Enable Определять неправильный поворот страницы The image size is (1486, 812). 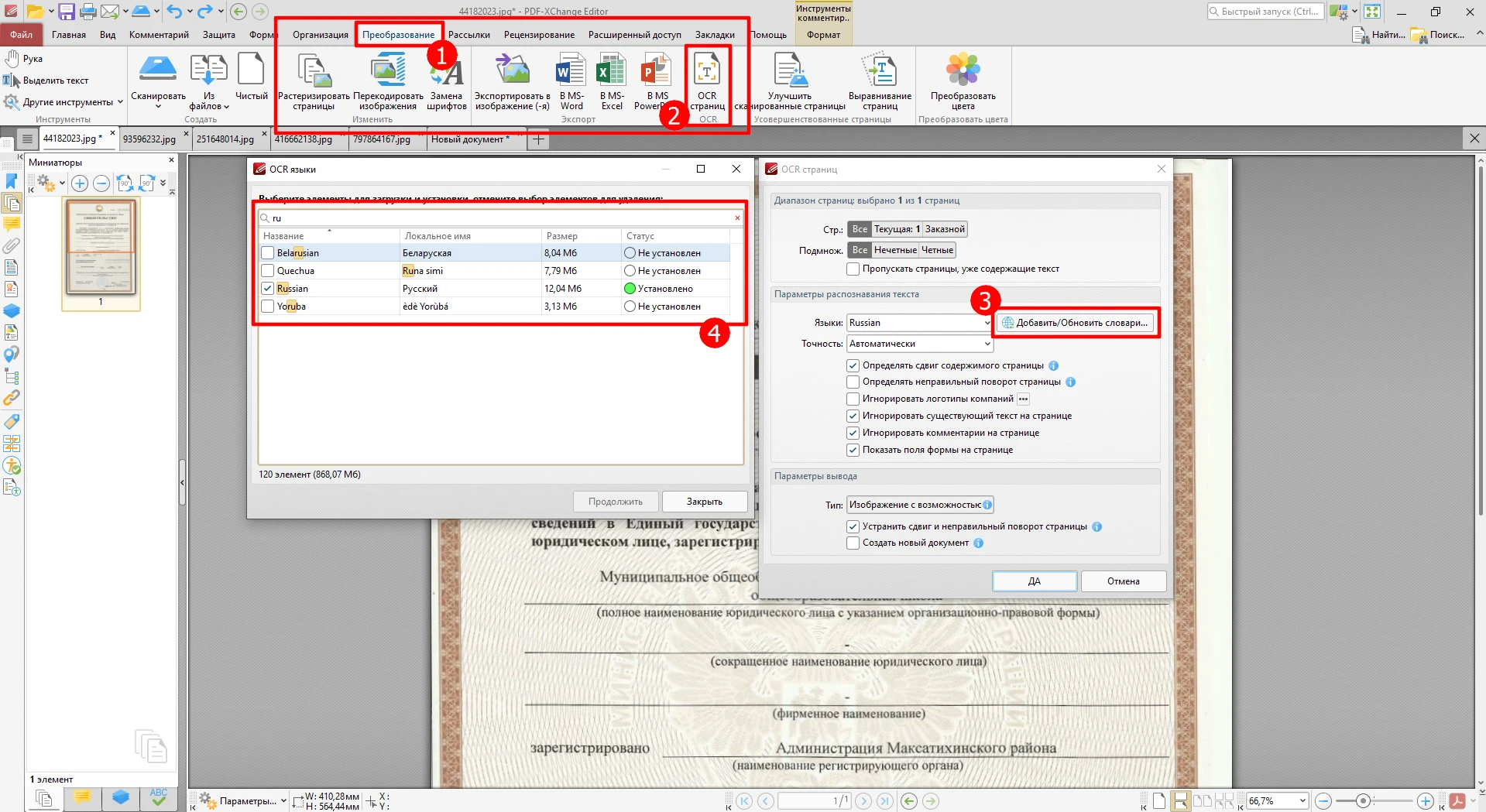point(853,382)
